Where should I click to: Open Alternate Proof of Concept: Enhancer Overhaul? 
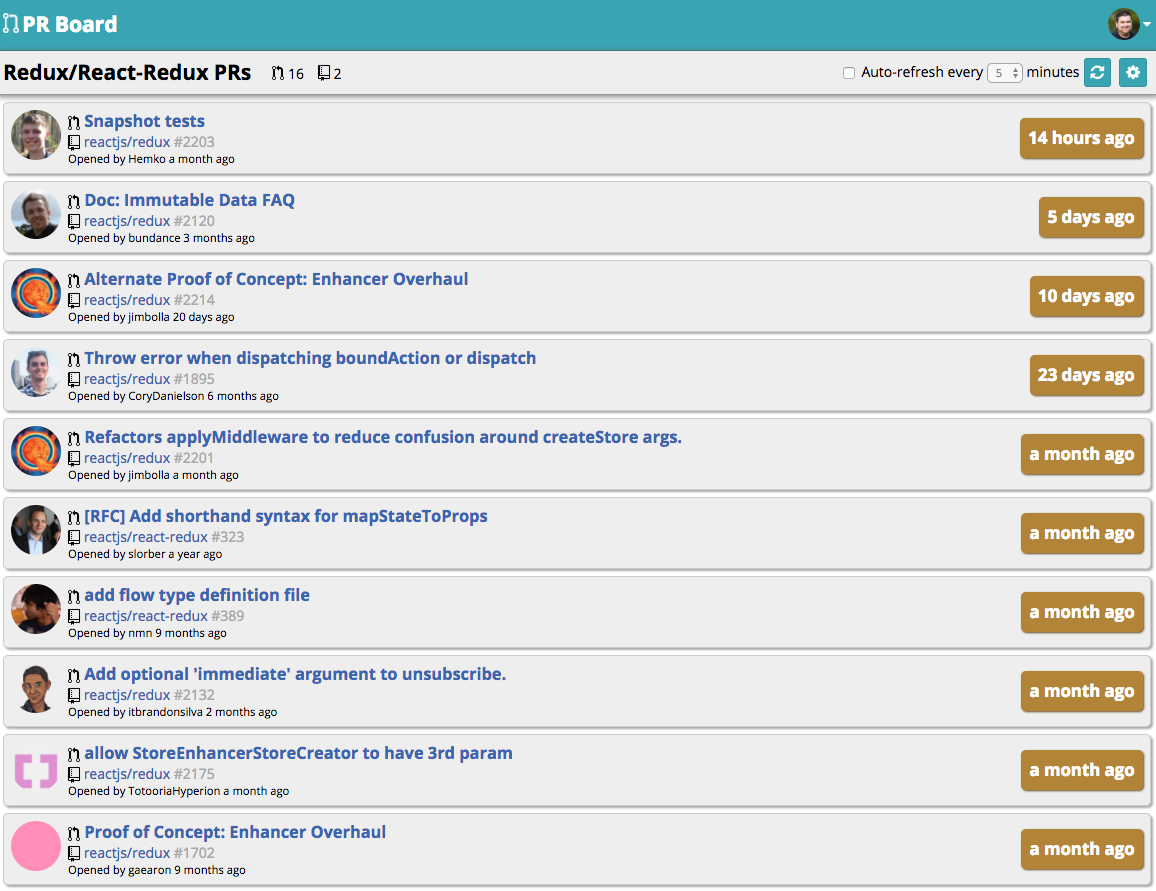pos(276,279)
